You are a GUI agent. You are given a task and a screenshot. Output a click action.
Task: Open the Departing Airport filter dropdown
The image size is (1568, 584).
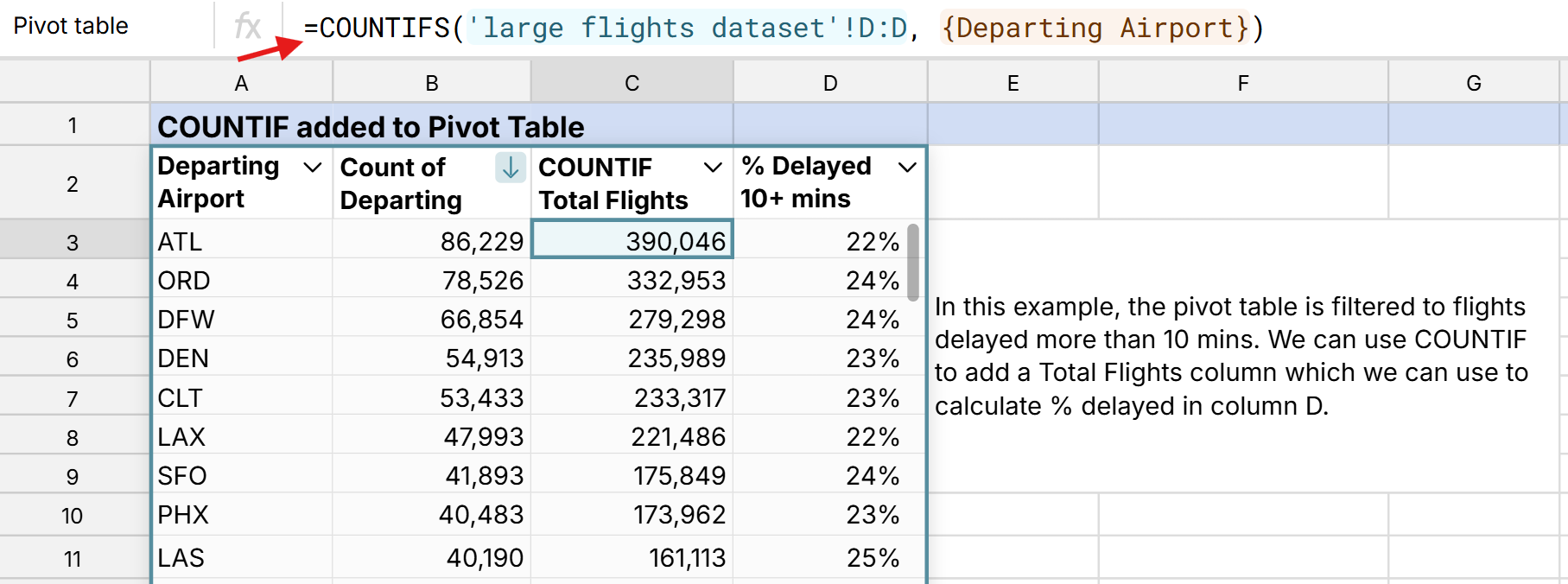tap(313, 167)
